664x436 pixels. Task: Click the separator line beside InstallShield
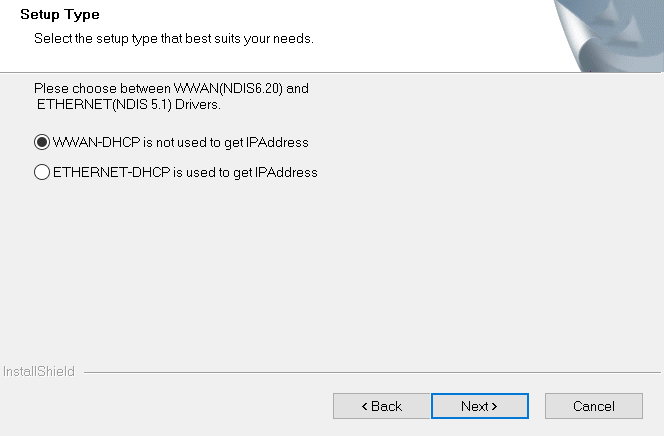tap(370, 372)
